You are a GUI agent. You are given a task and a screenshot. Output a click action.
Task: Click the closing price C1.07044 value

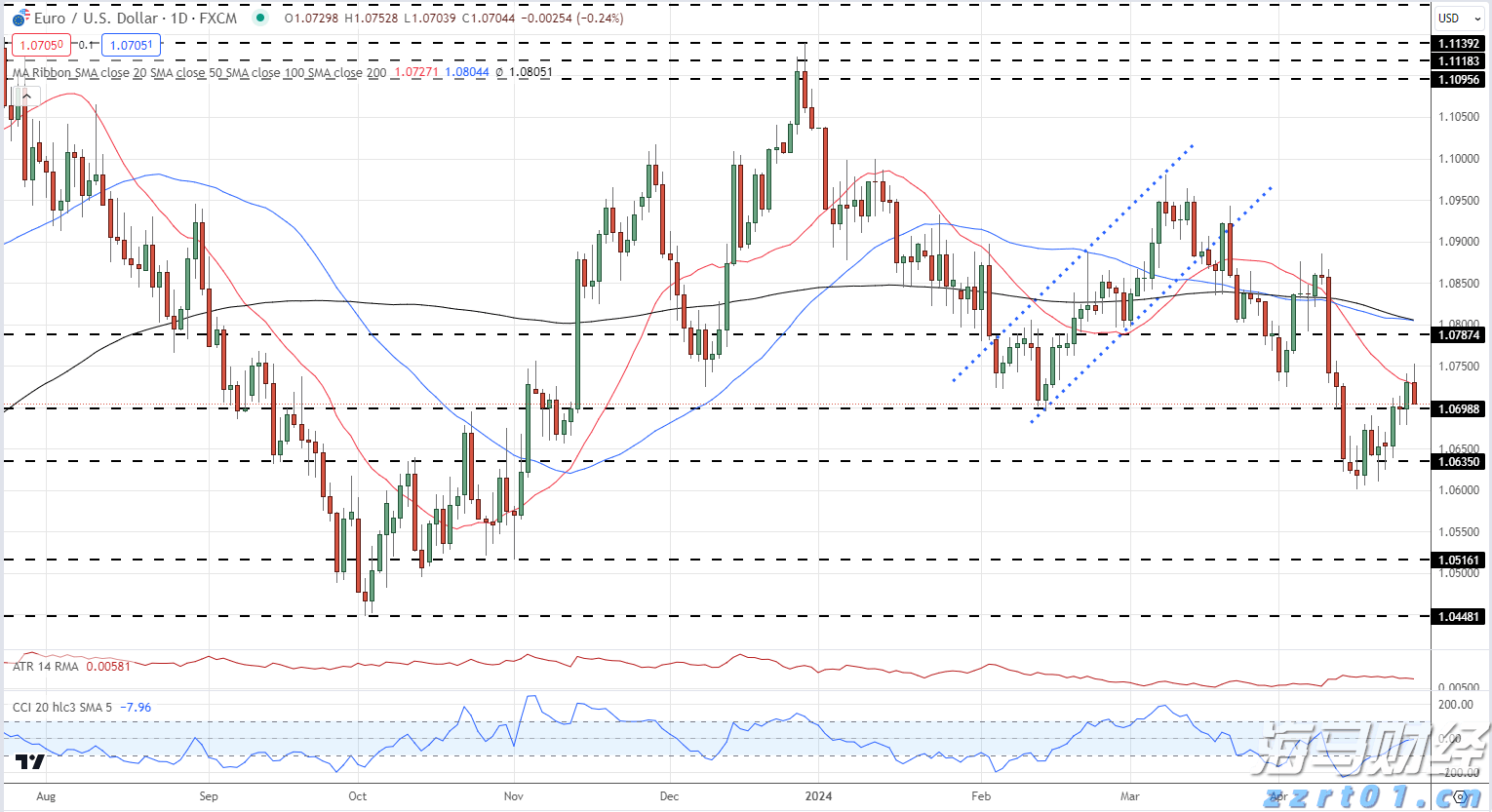pyautogui.click(x=489, y=19)
